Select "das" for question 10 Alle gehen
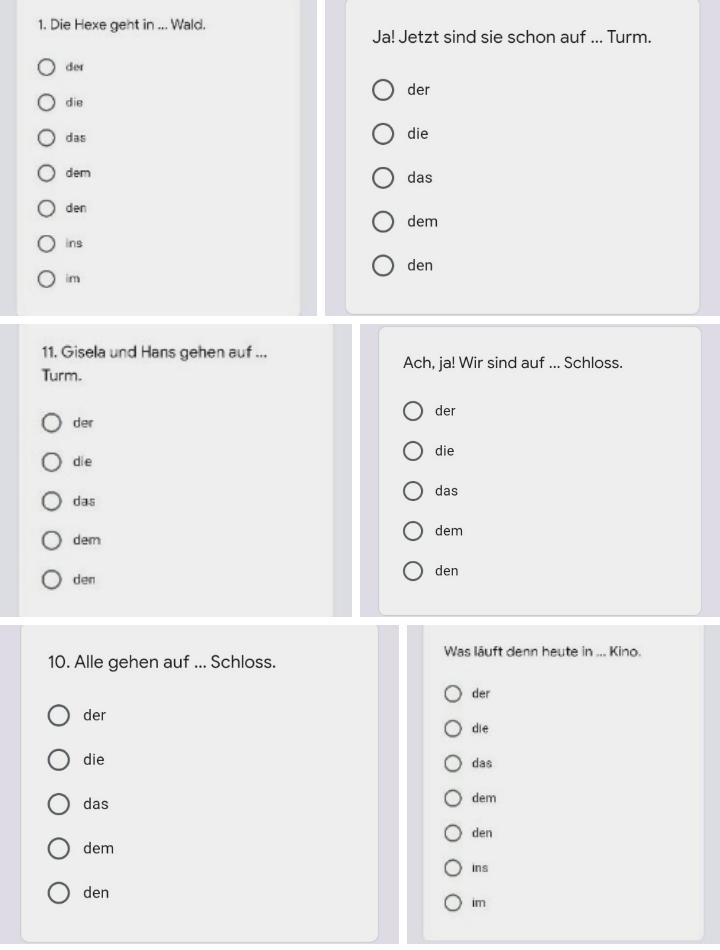 coord(60,805)
